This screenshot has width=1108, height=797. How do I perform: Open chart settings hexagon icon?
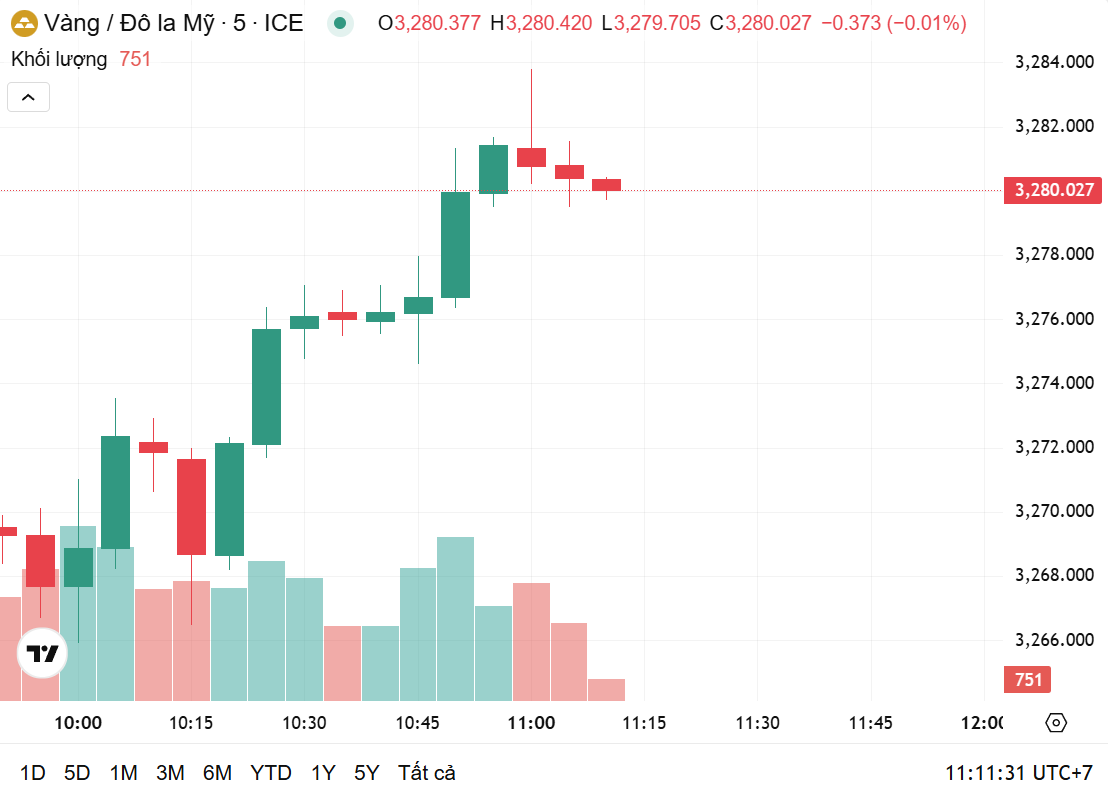(x=1056, y=723)
